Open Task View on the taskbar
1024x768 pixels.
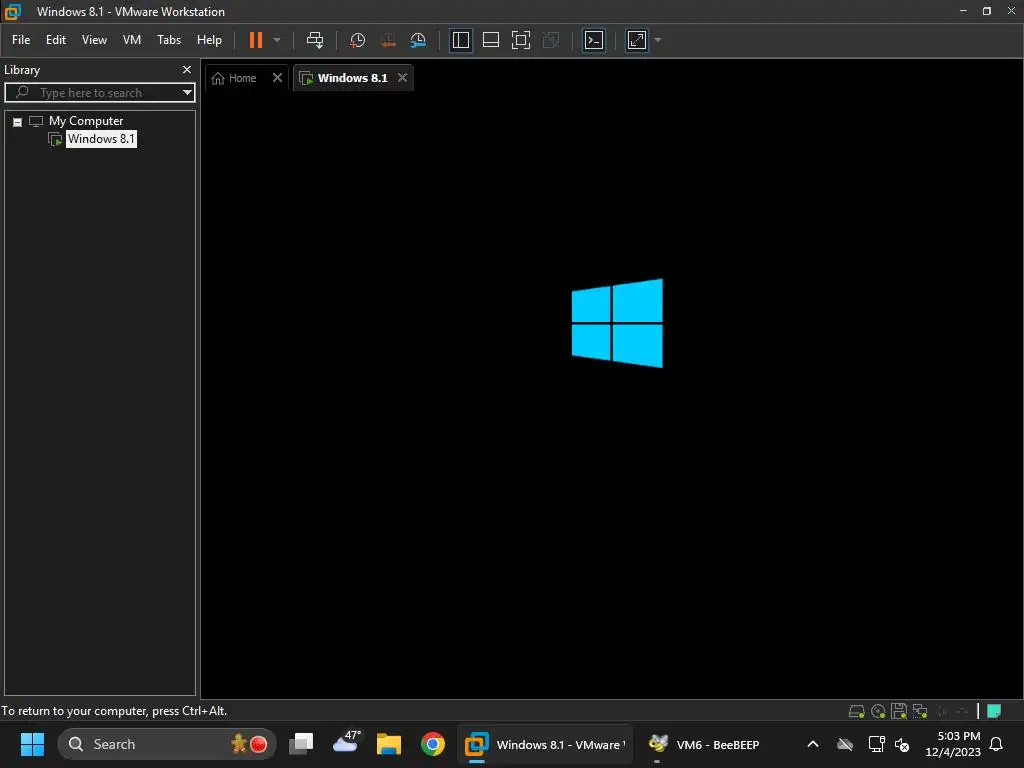click(x=301, y=744)
